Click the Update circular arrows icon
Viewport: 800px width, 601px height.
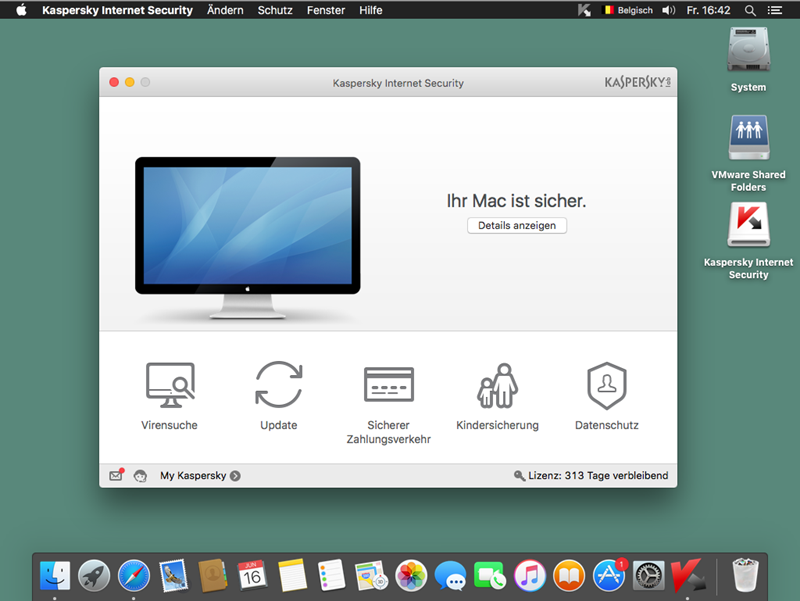click(x=278, y=385)
